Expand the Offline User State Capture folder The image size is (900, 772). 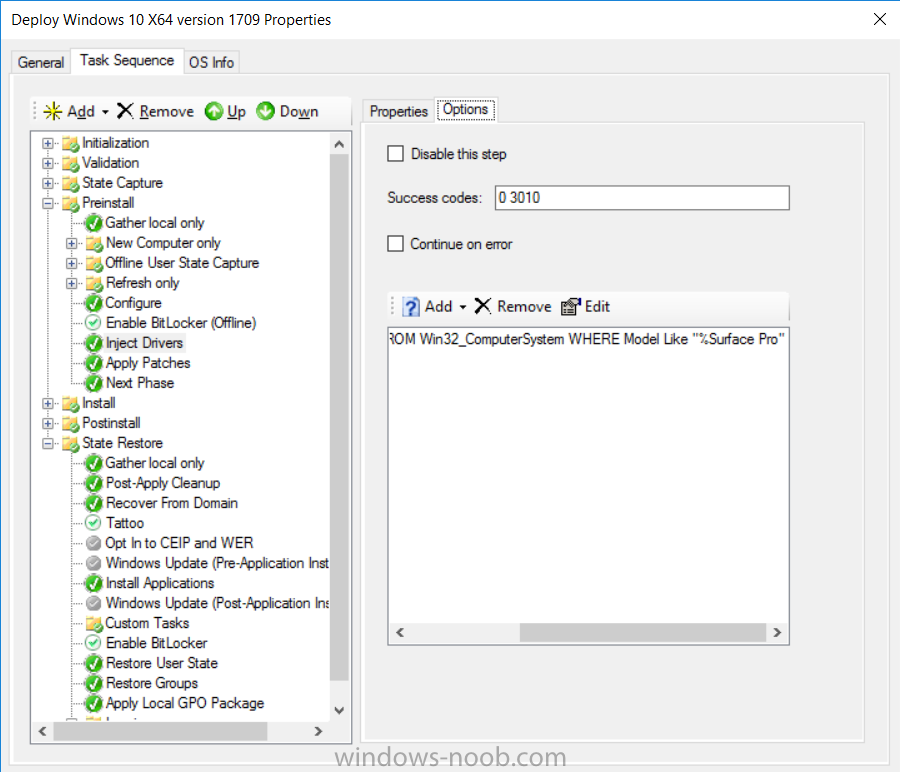[71, 263]
